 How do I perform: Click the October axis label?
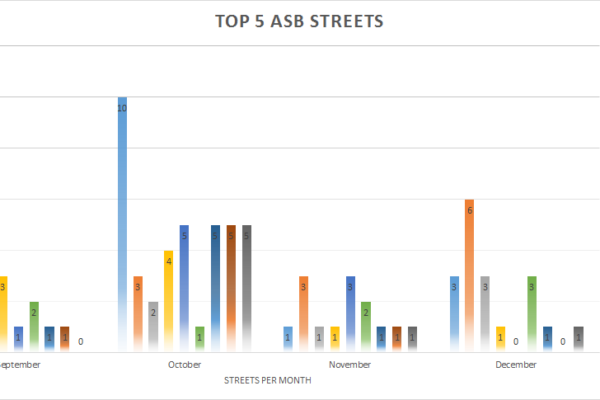point(185,365)
